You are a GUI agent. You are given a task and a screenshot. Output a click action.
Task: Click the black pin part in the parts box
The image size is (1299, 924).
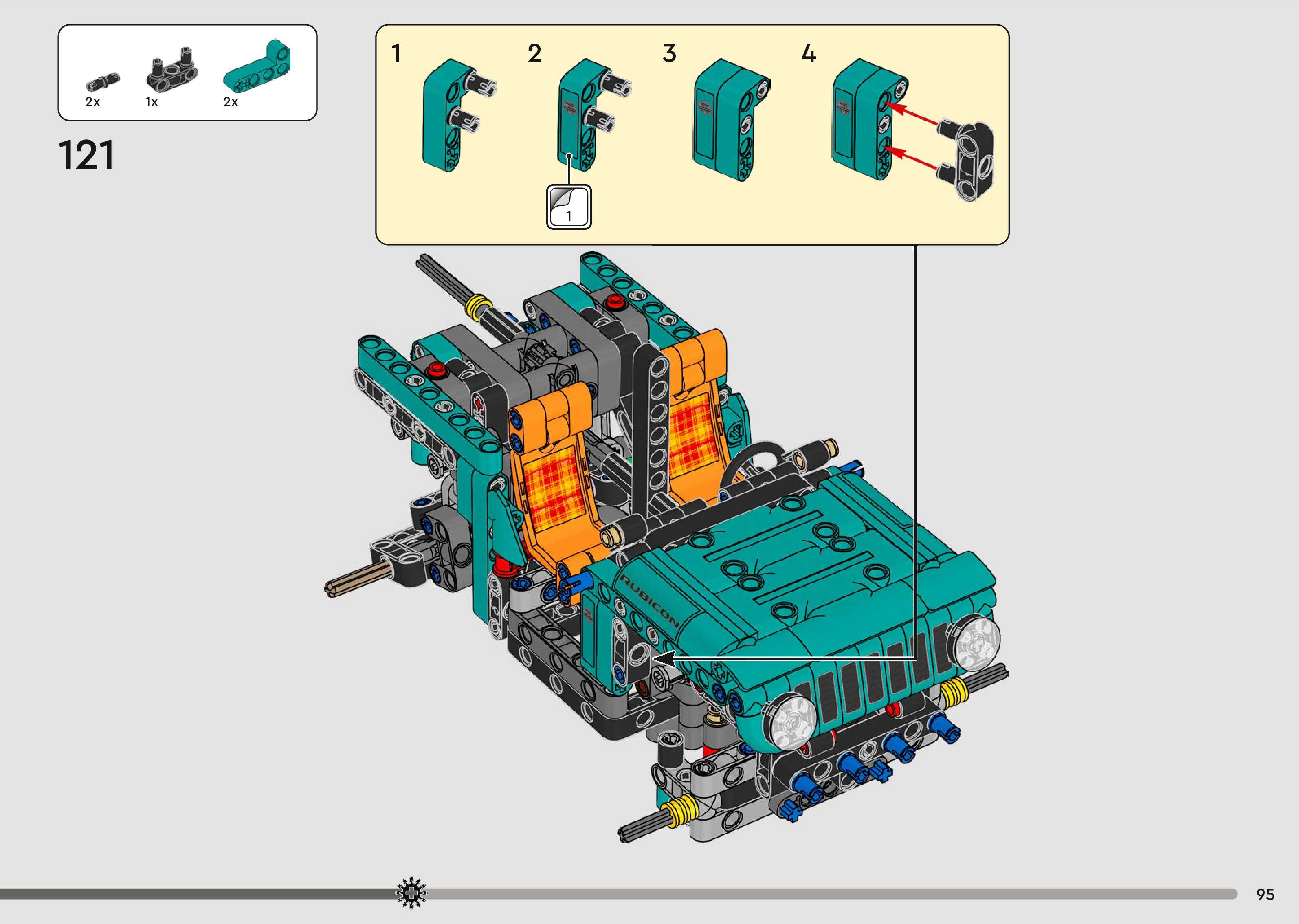(103, 81)
